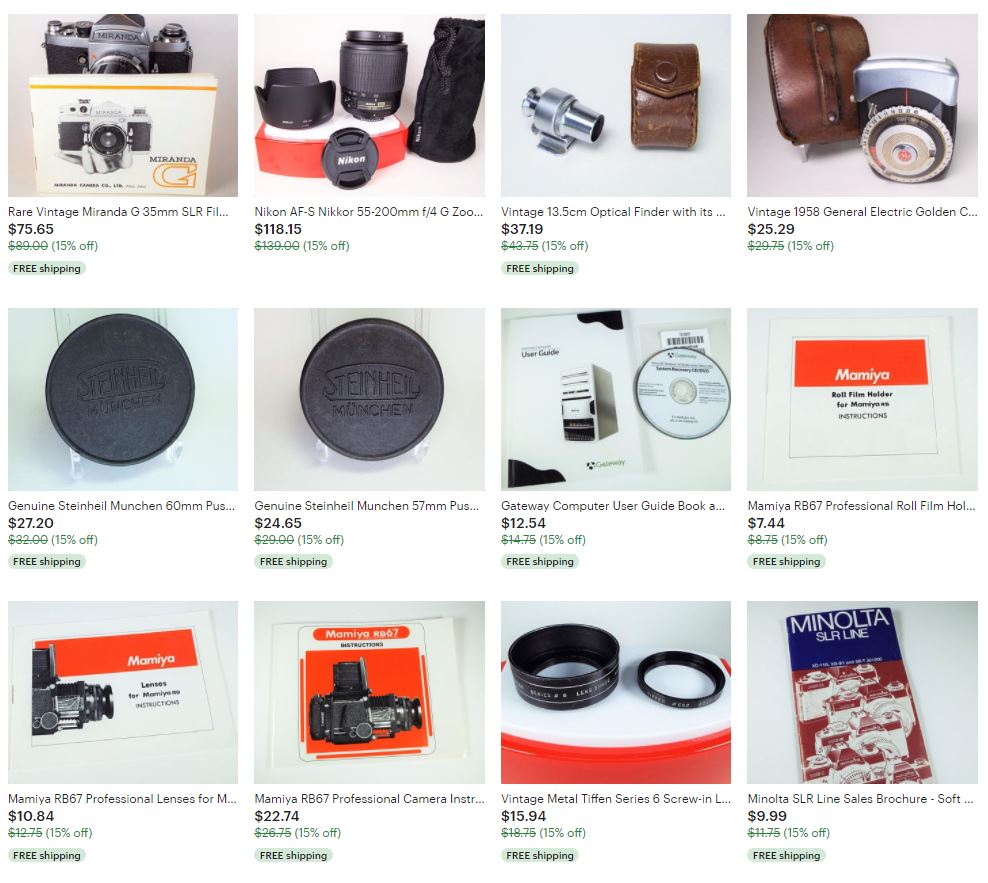Open the Vintage 1958 General Electric Golden title
This screenshot has width=988, height=883.
pyautogui.click(x=862, y=212)
